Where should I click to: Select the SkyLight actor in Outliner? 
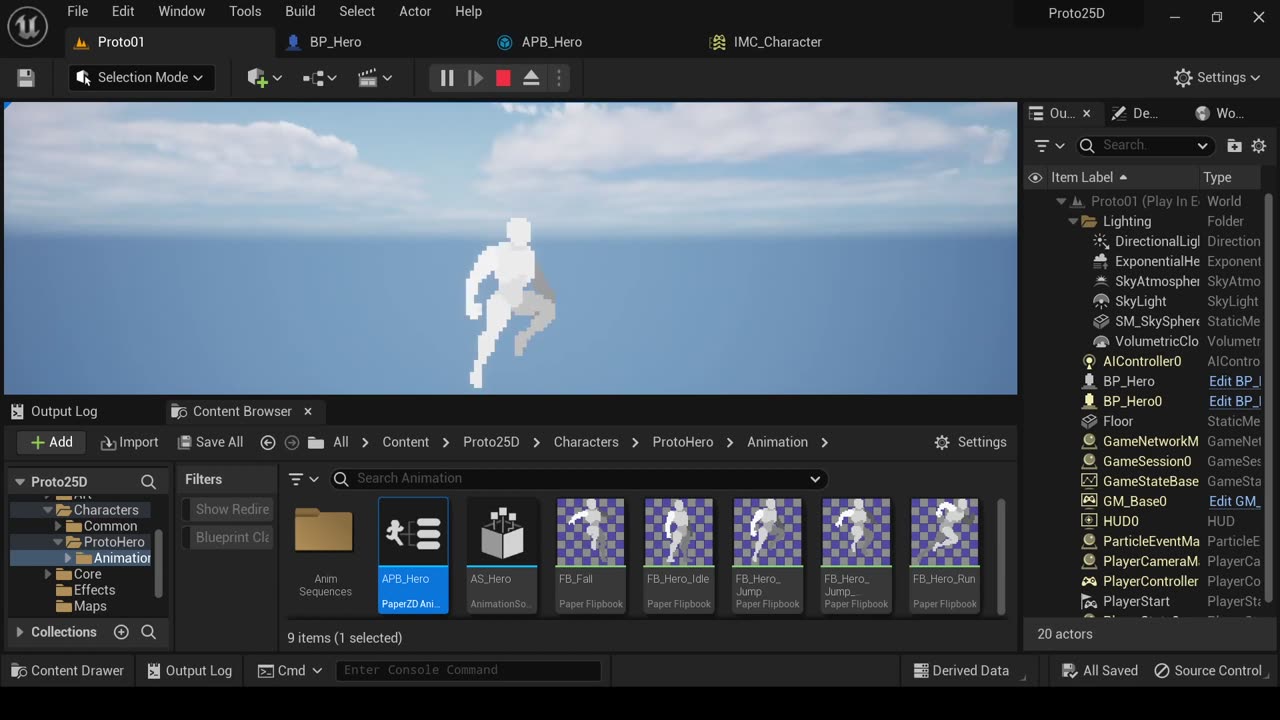click(1141, 301)
